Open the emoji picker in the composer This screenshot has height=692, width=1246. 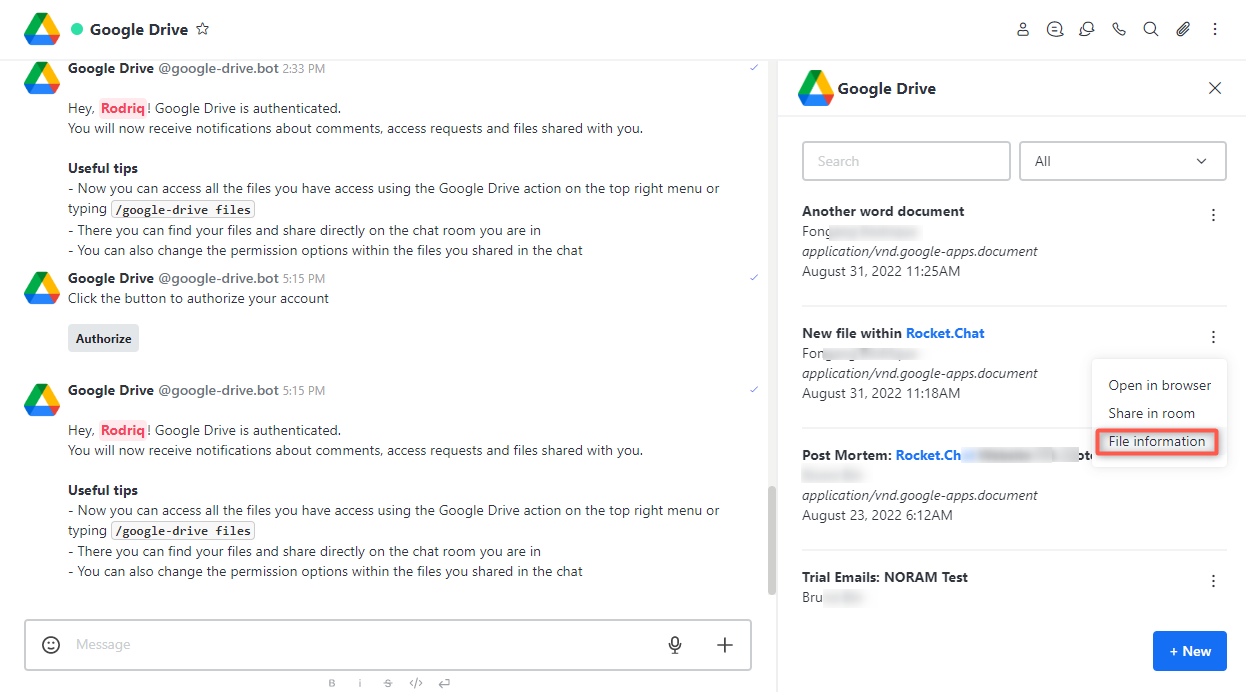click(51, 645)
